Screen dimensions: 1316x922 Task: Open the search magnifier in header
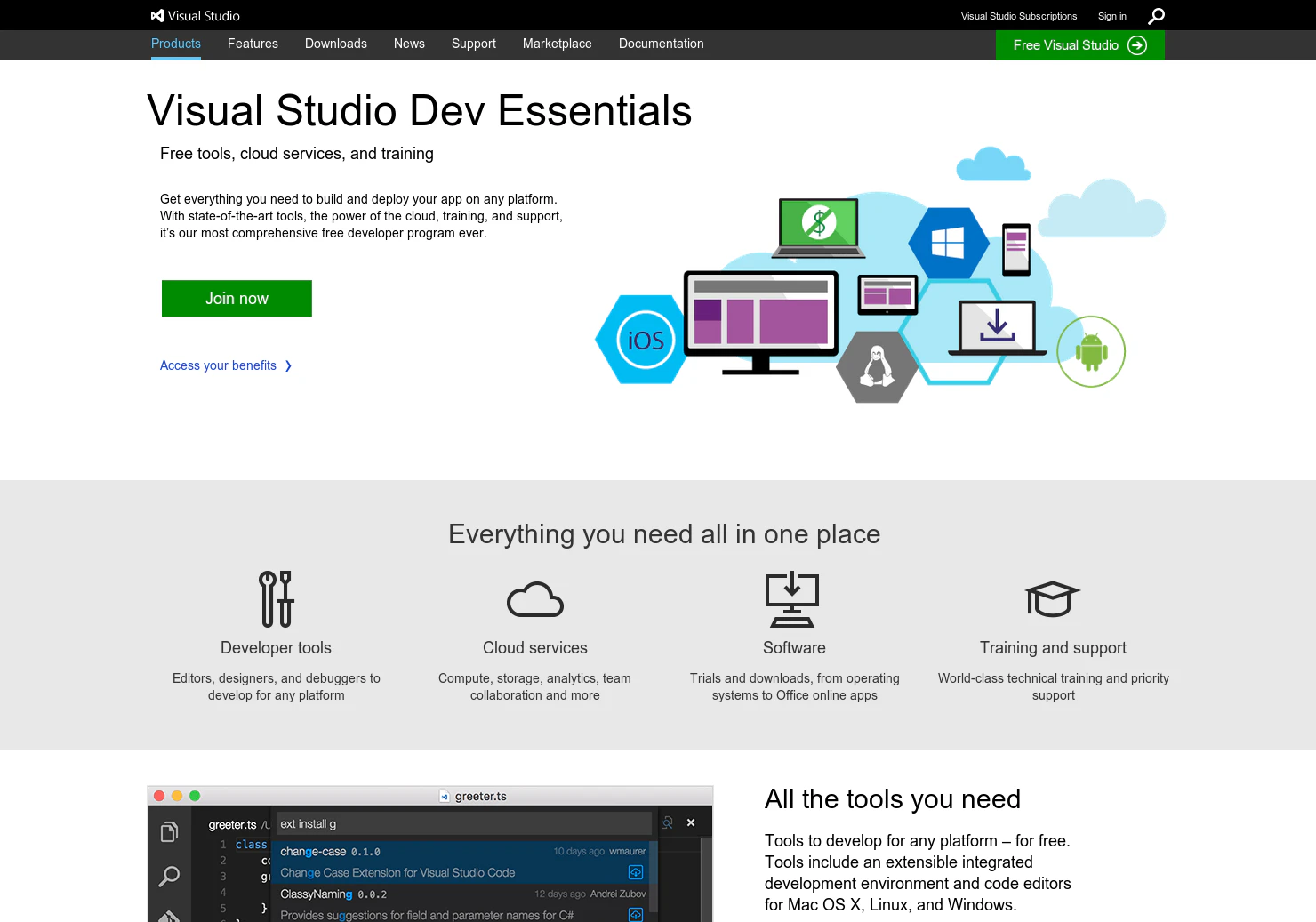[1156, 16]
